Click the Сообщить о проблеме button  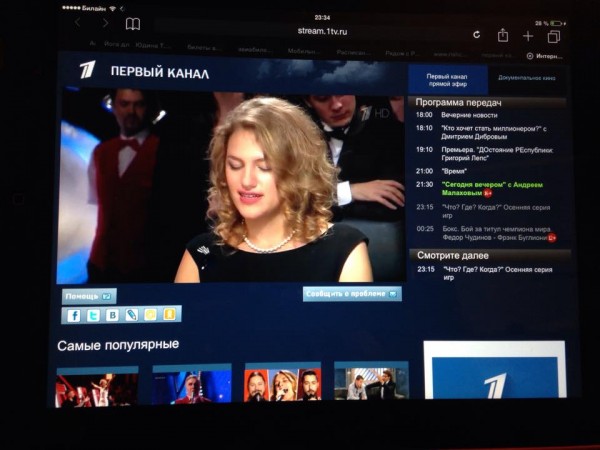coord(352,294)
